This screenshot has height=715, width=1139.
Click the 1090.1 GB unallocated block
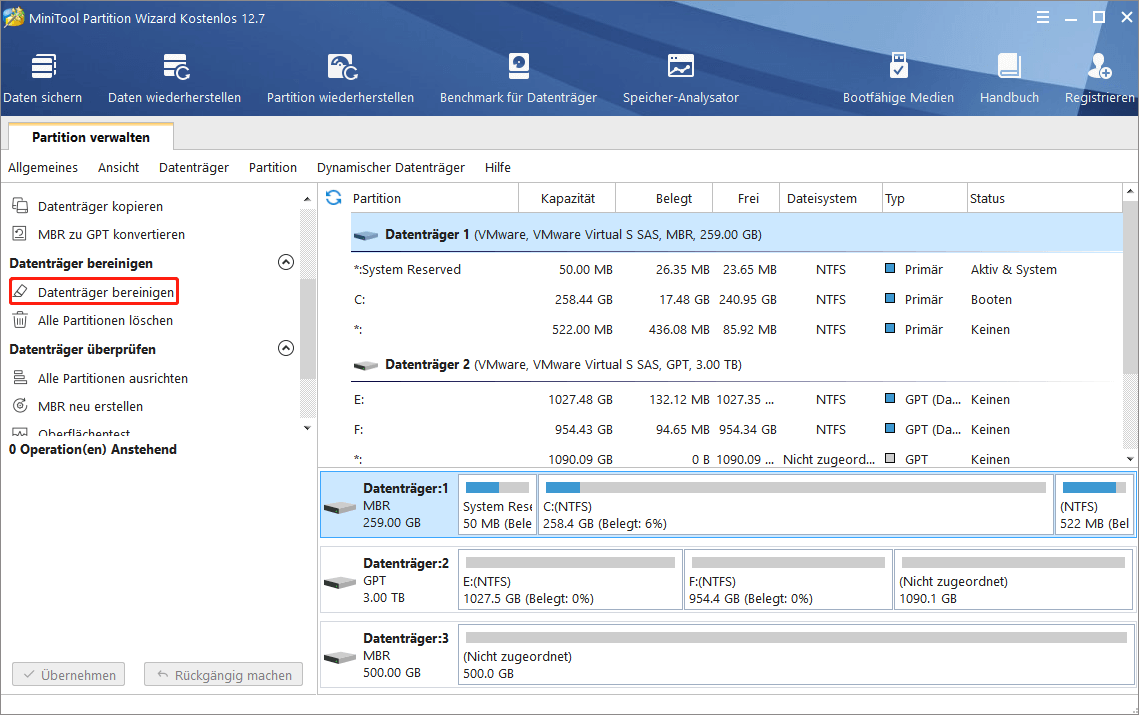point(1013,580)
